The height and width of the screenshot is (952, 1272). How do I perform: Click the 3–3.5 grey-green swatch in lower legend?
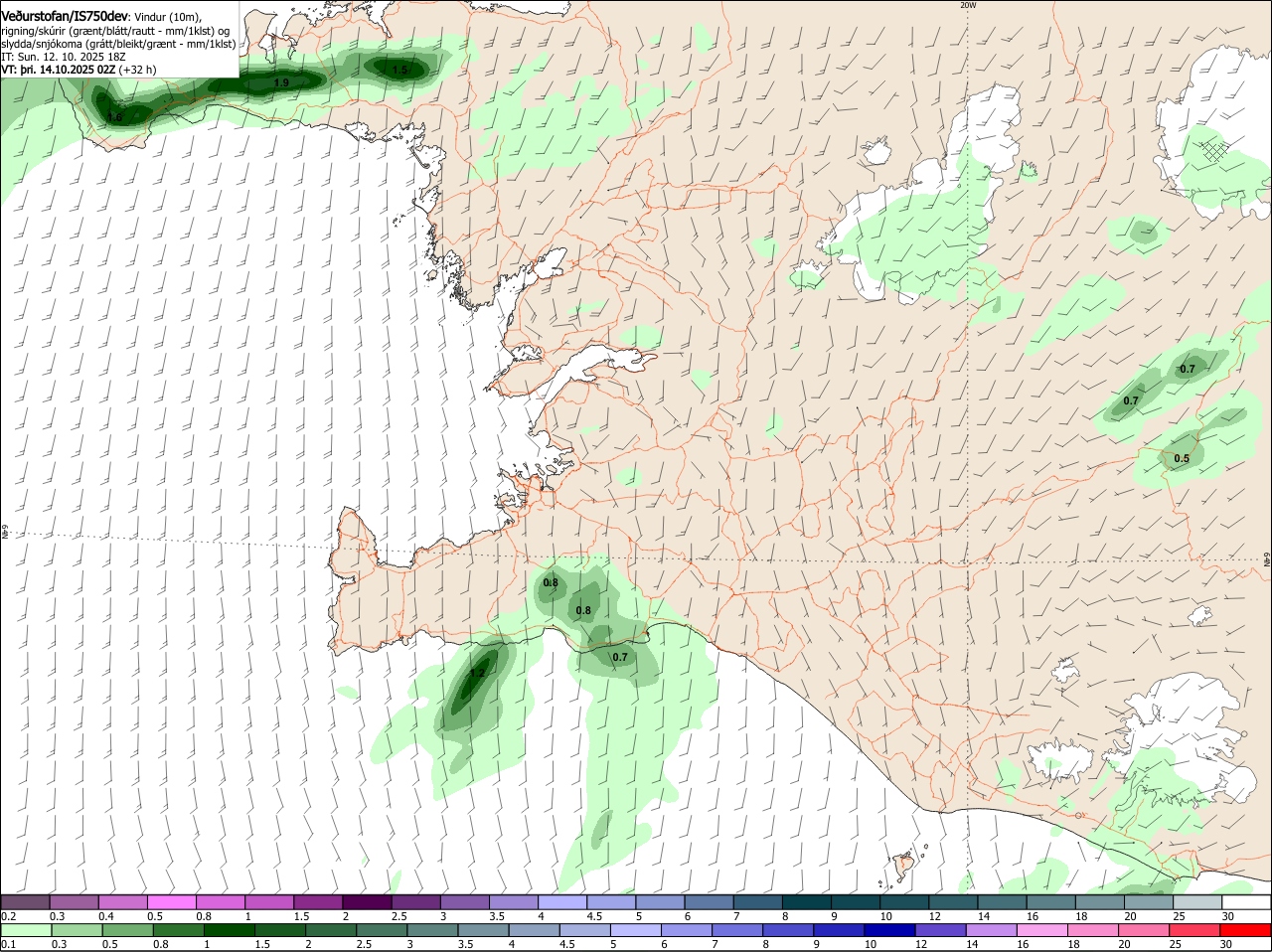click(x=432, y=930)
